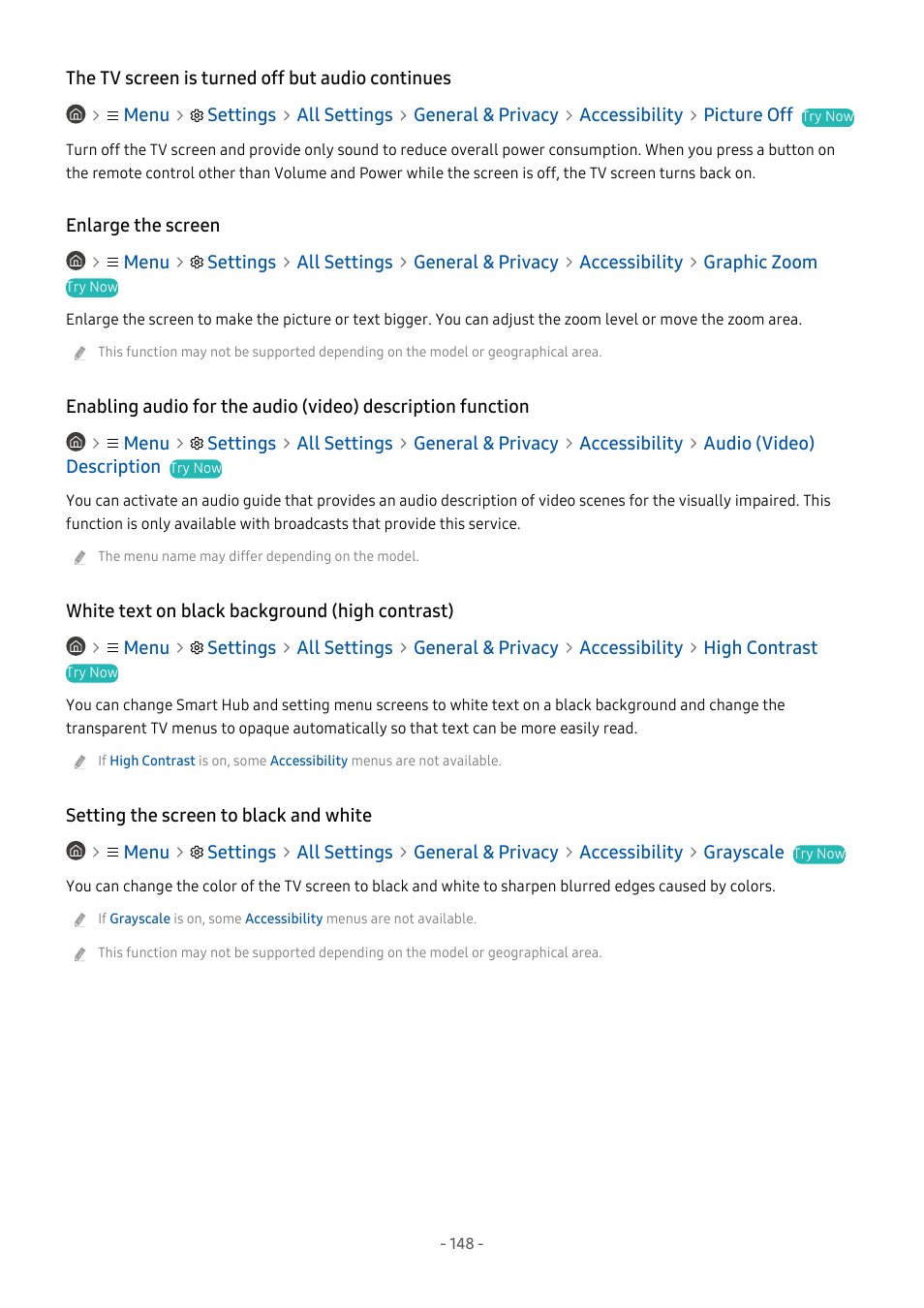
Task: Open the Grayscale path link
Action: tap(743, 853)
